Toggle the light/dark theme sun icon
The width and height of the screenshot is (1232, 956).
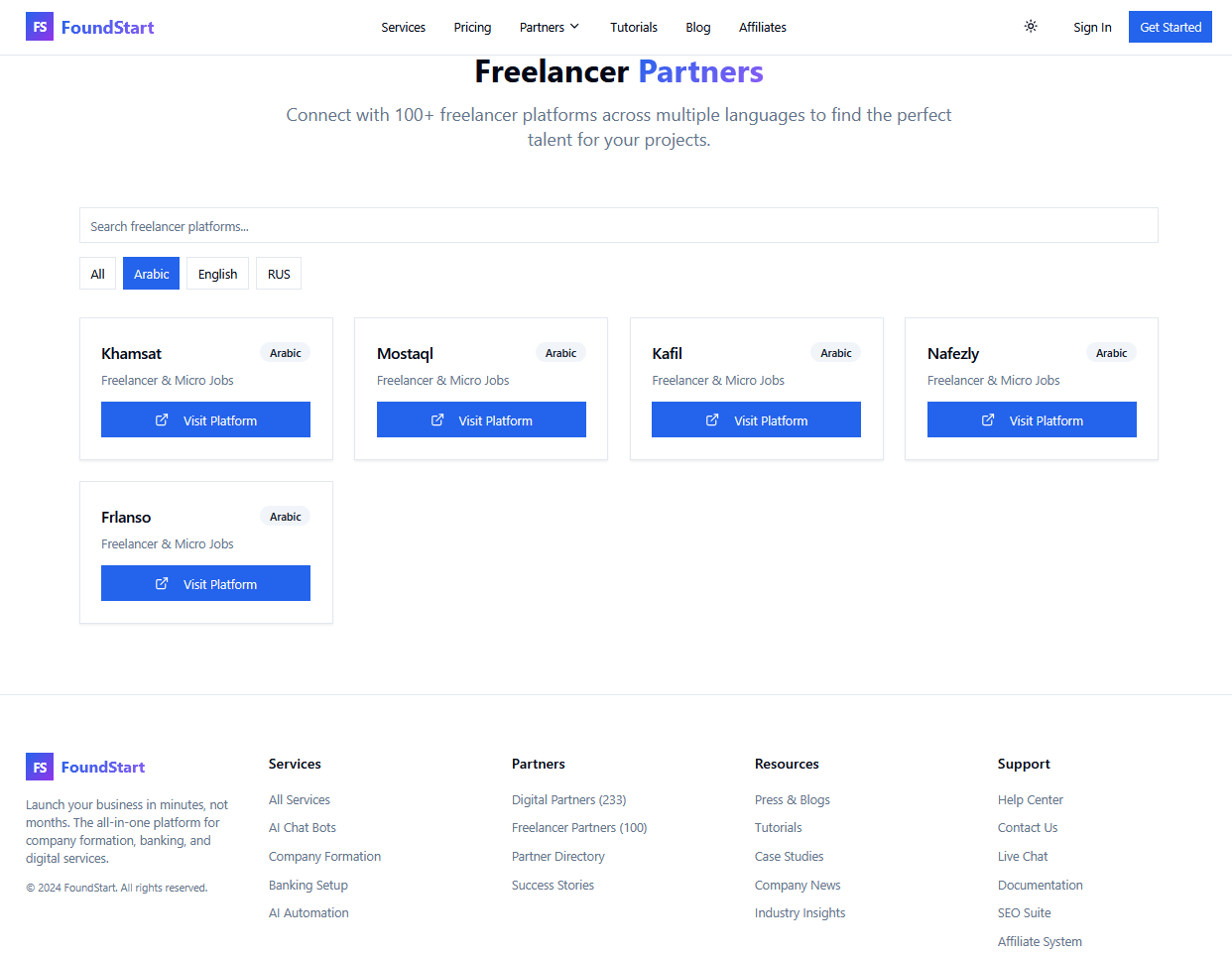click(x=1030, y=27)
